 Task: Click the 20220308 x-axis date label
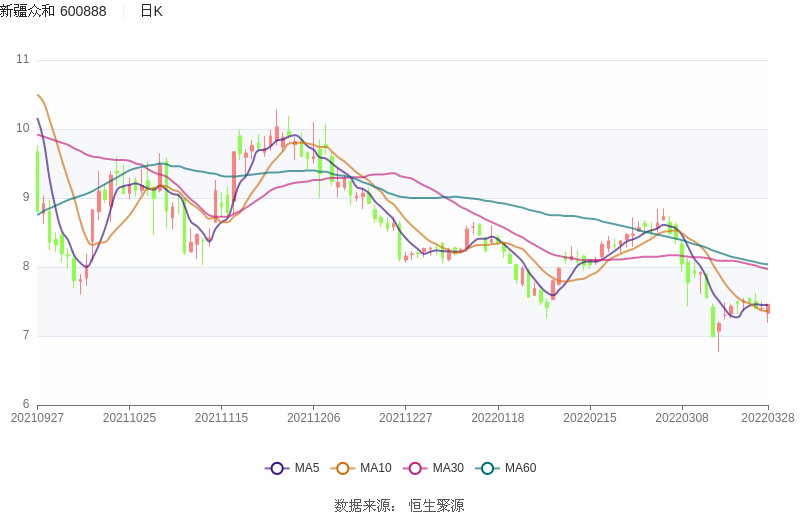(682, 418)
